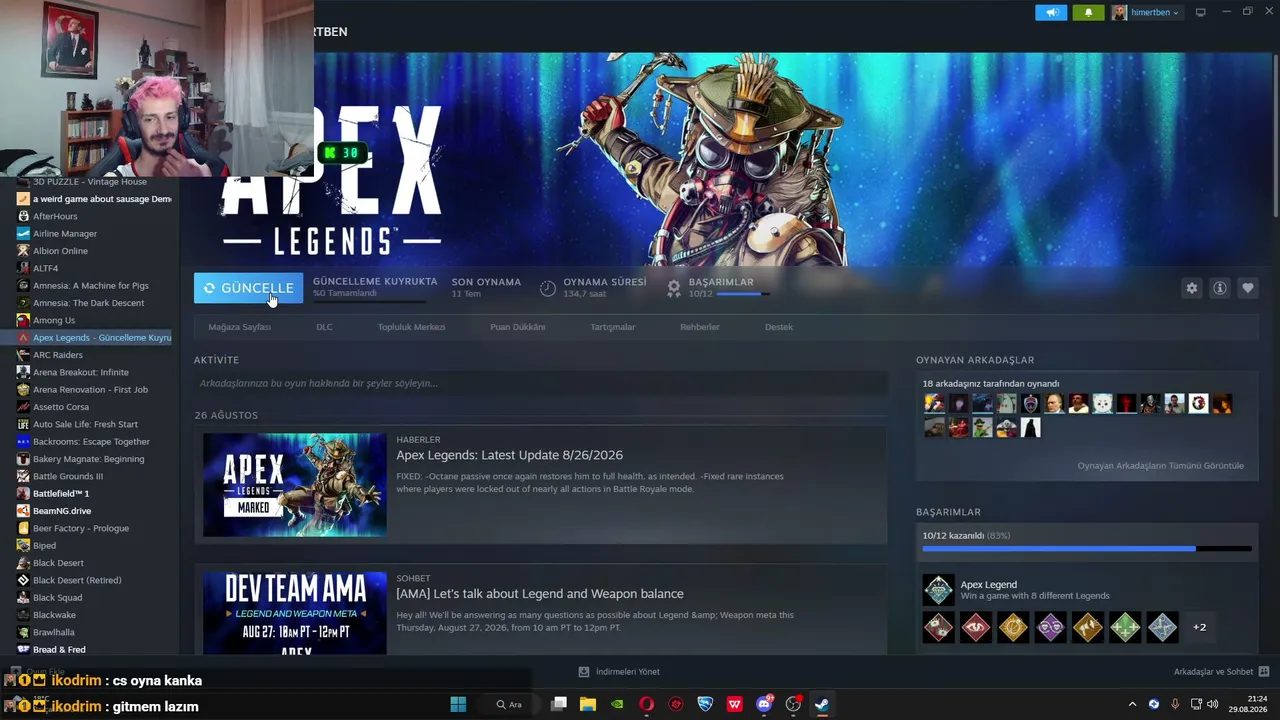Select Albion Online in the library
Image resolution: width=1280 pixels, height=720 pixels.
pyautogui.click(x=60, y=251)
